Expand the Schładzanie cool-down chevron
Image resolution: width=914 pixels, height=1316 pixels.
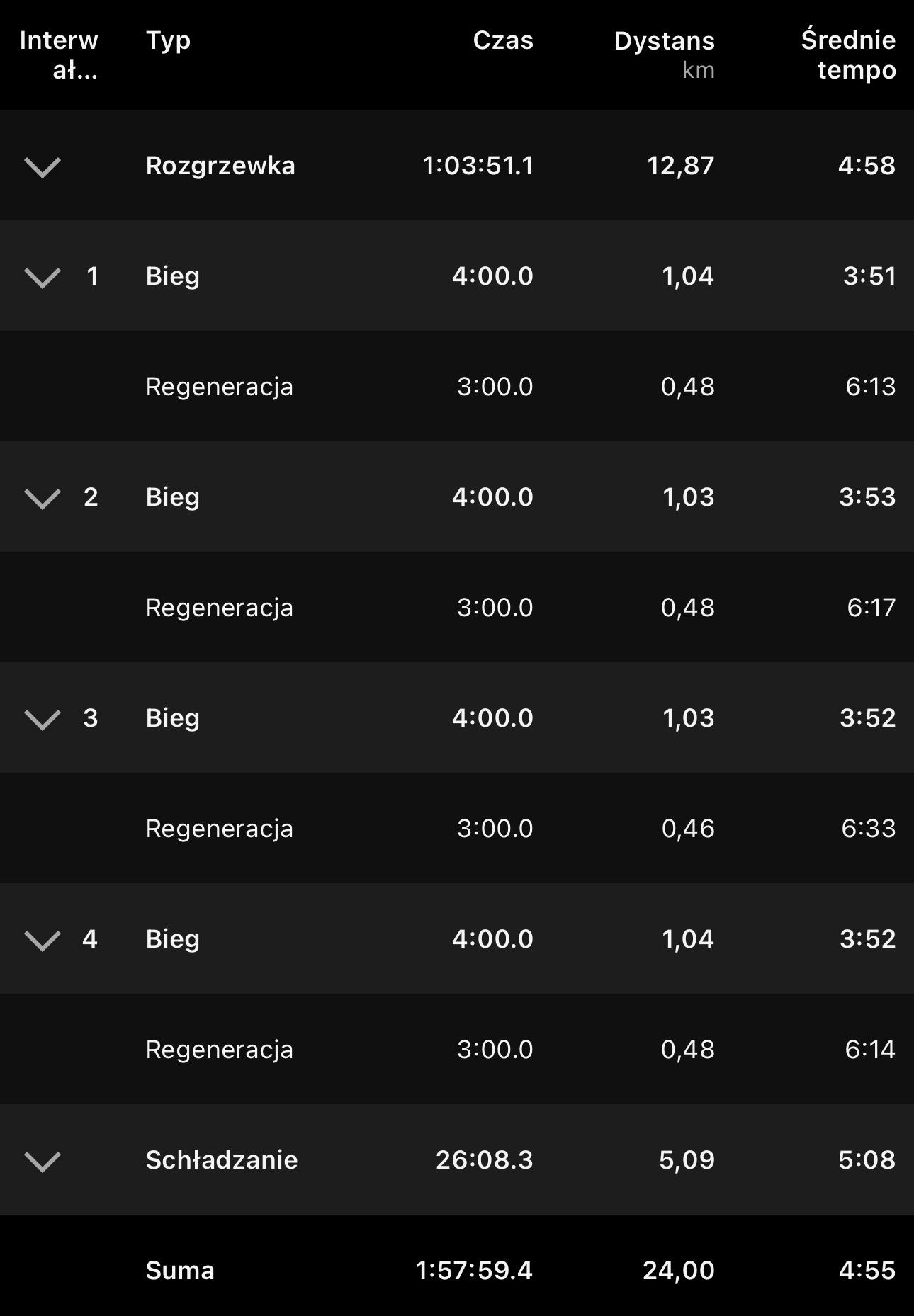point(43,1162)
